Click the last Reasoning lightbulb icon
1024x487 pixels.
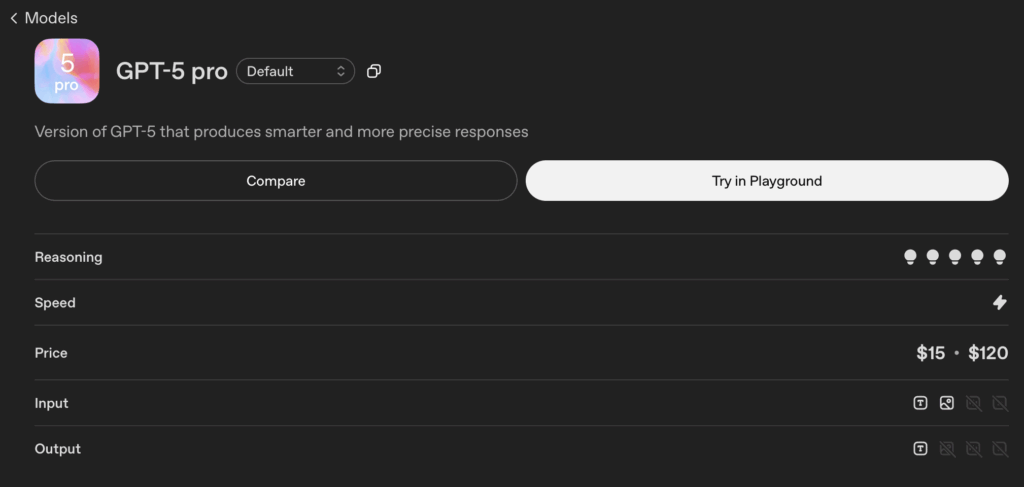coord(1000,257)
